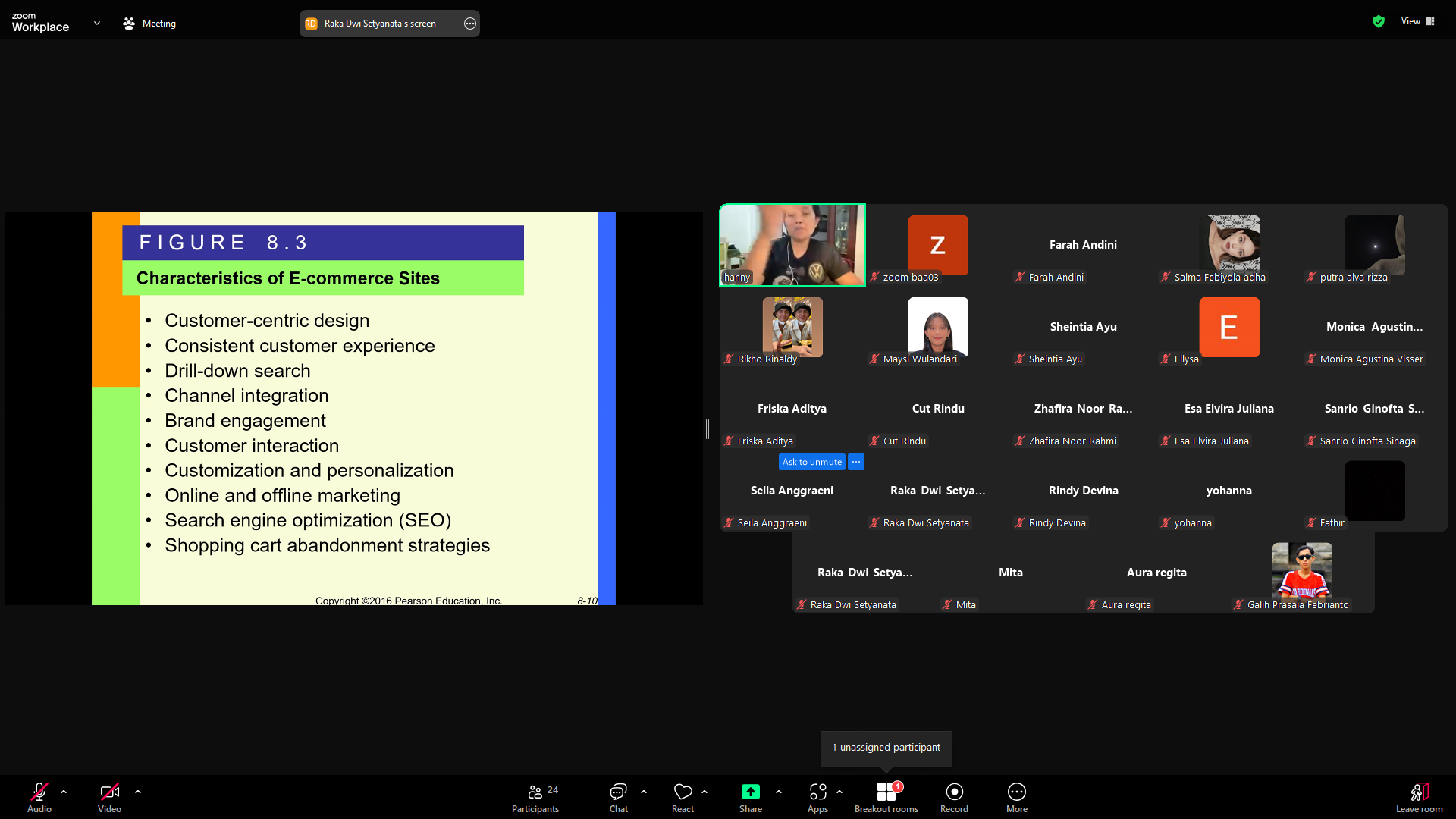Image resolution: width=1456 pixels, height=819 pixels.
Task: Expand Apps options chevron
Action: (x=839, y=792)
